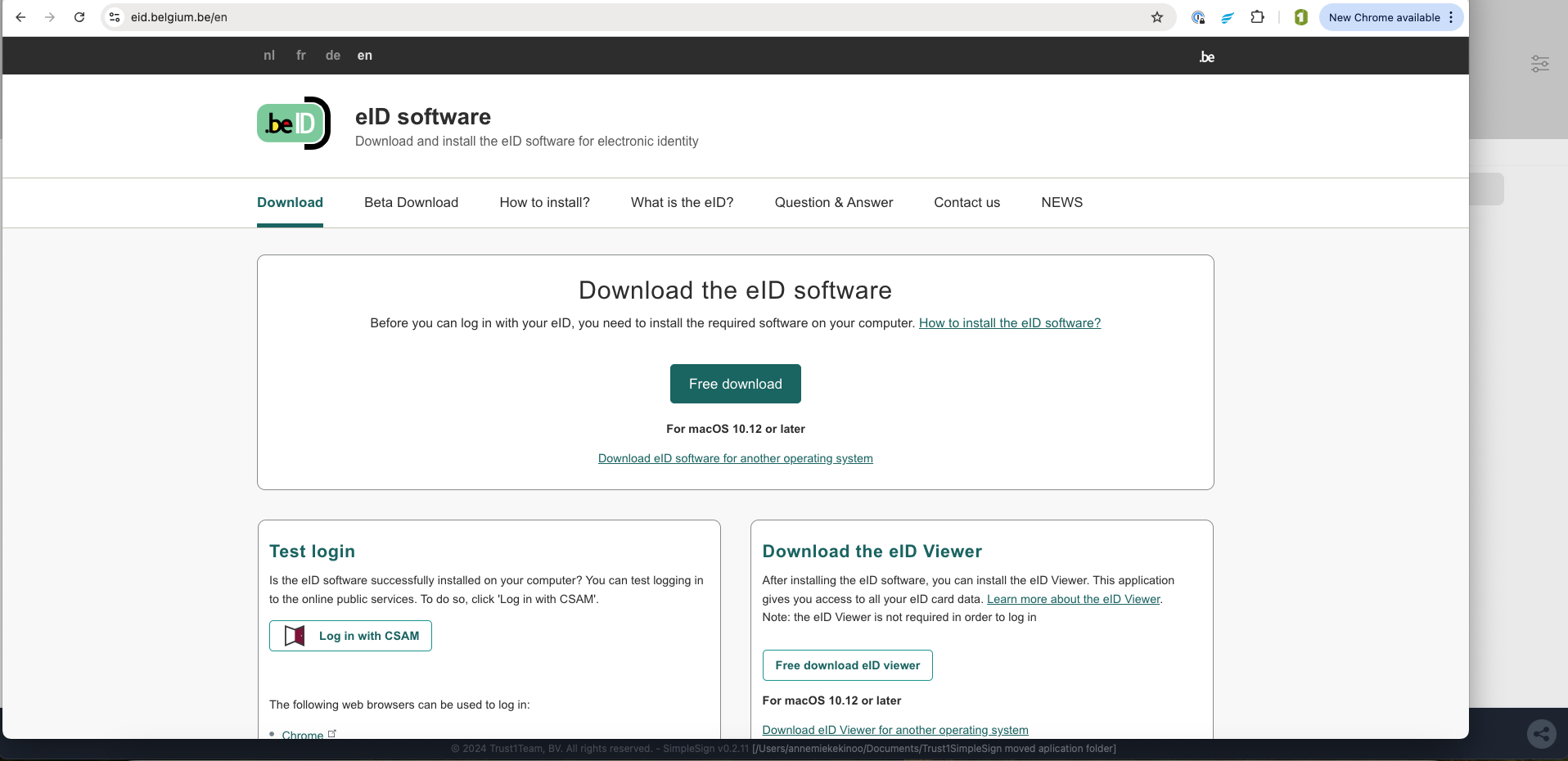This screenshot has height=761, width=1568.
Task: Bookmark this page with the star icon
Action: pyautogui.click(x=1156, y=17)
